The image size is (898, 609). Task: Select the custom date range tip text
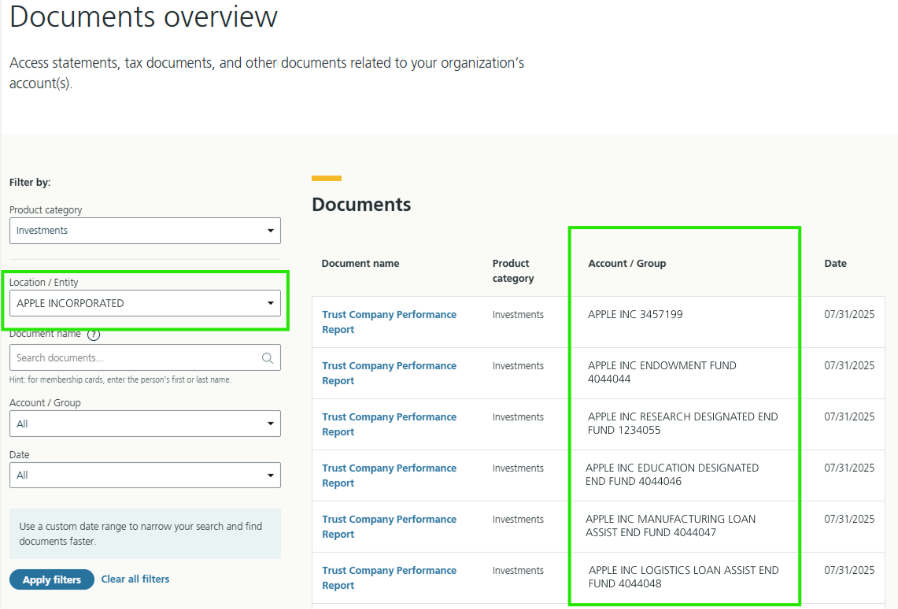141,533
